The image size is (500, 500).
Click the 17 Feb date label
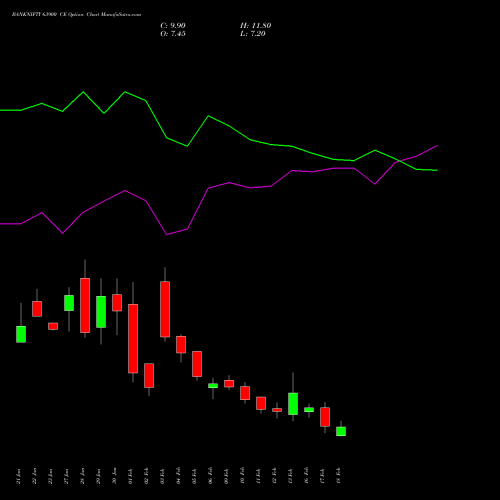[323, 476]
